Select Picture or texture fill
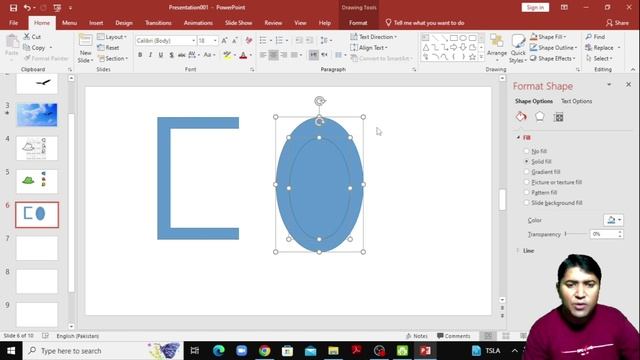Image resolution: width=640 pixels, height=360 pixels. coord(553,182)
